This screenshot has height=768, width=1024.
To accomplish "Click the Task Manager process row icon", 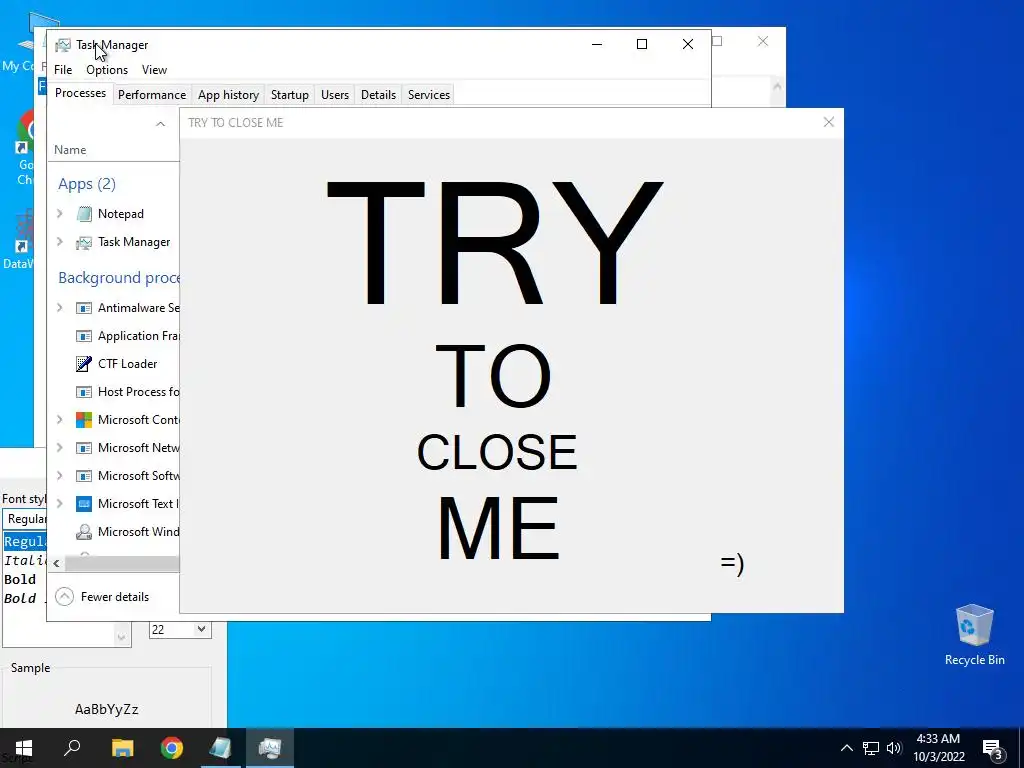I will coord(84,242).
